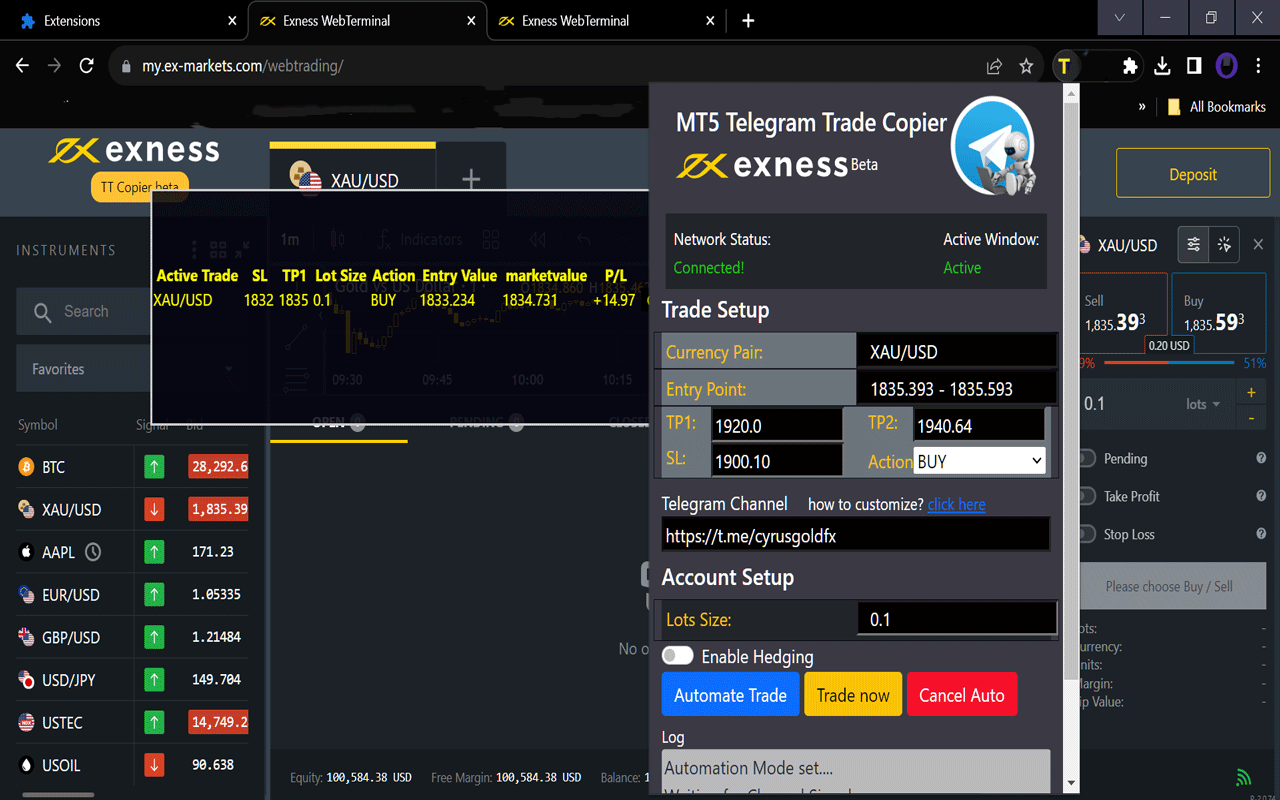Click the yellow T extension icon
This screenshot has height=800, width=1280.
[1064, 66]
